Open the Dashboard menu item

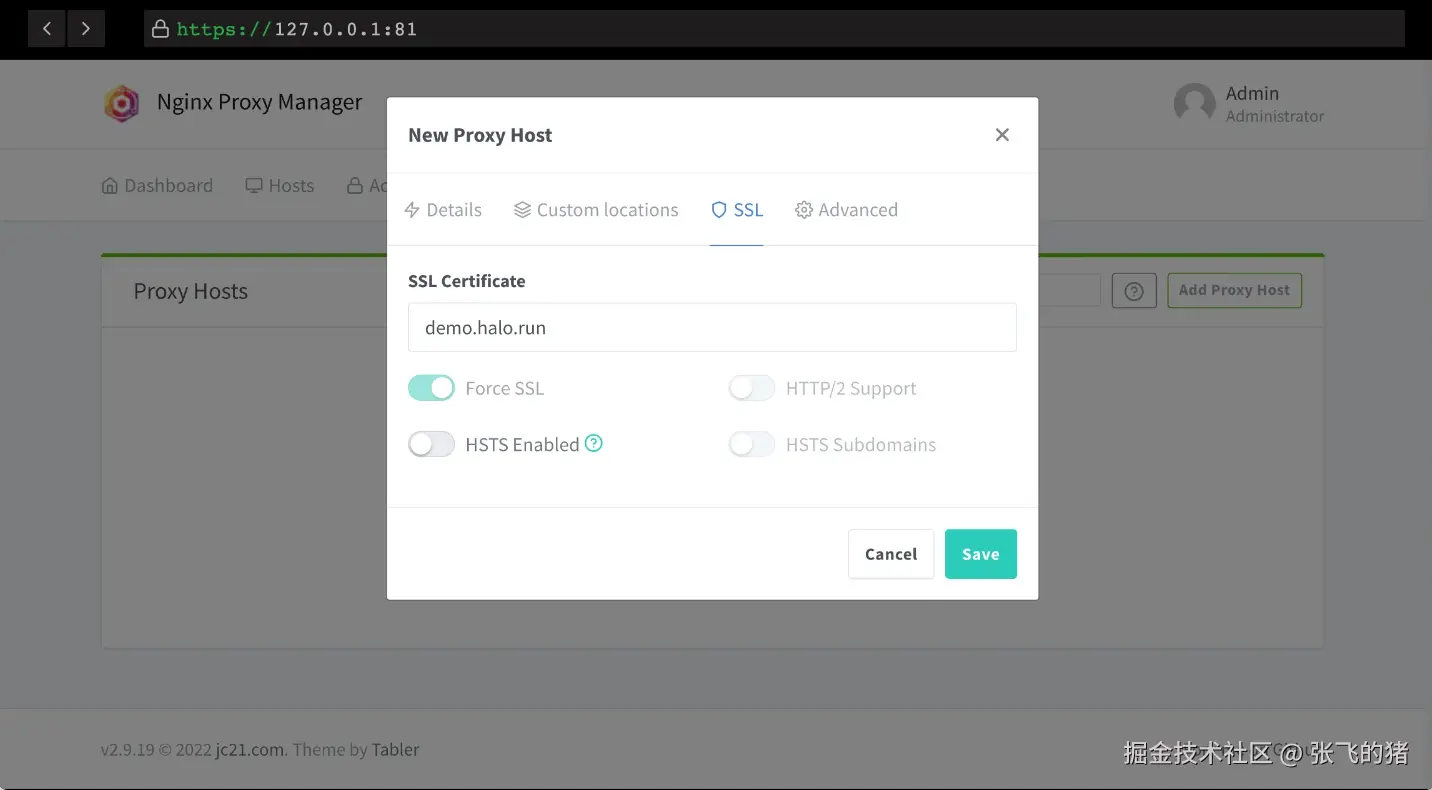click(x=157, y=186)
